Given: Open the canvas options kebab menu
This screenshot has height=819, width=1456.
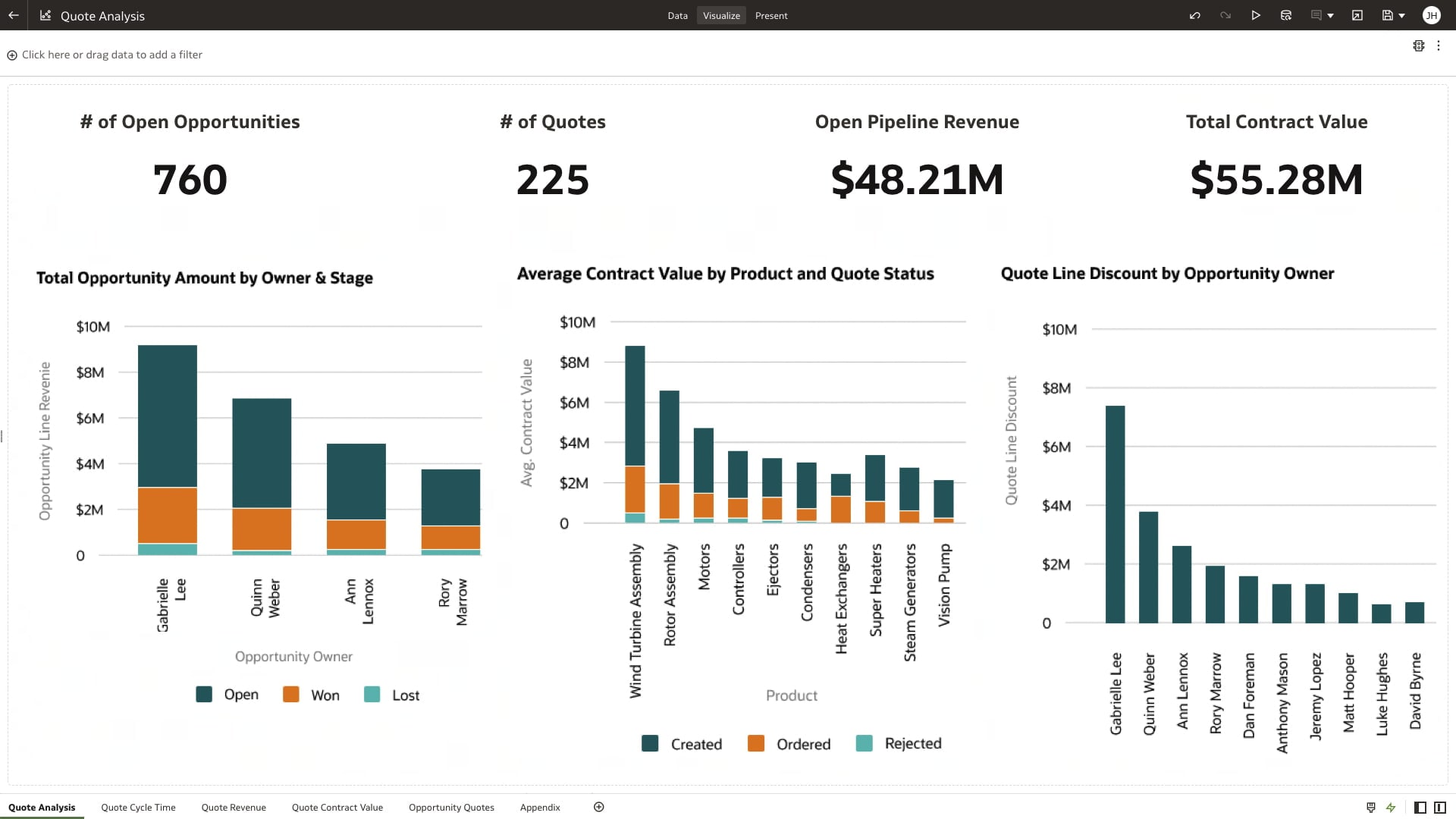Looking at the screenshot, I should (1440, 45).
